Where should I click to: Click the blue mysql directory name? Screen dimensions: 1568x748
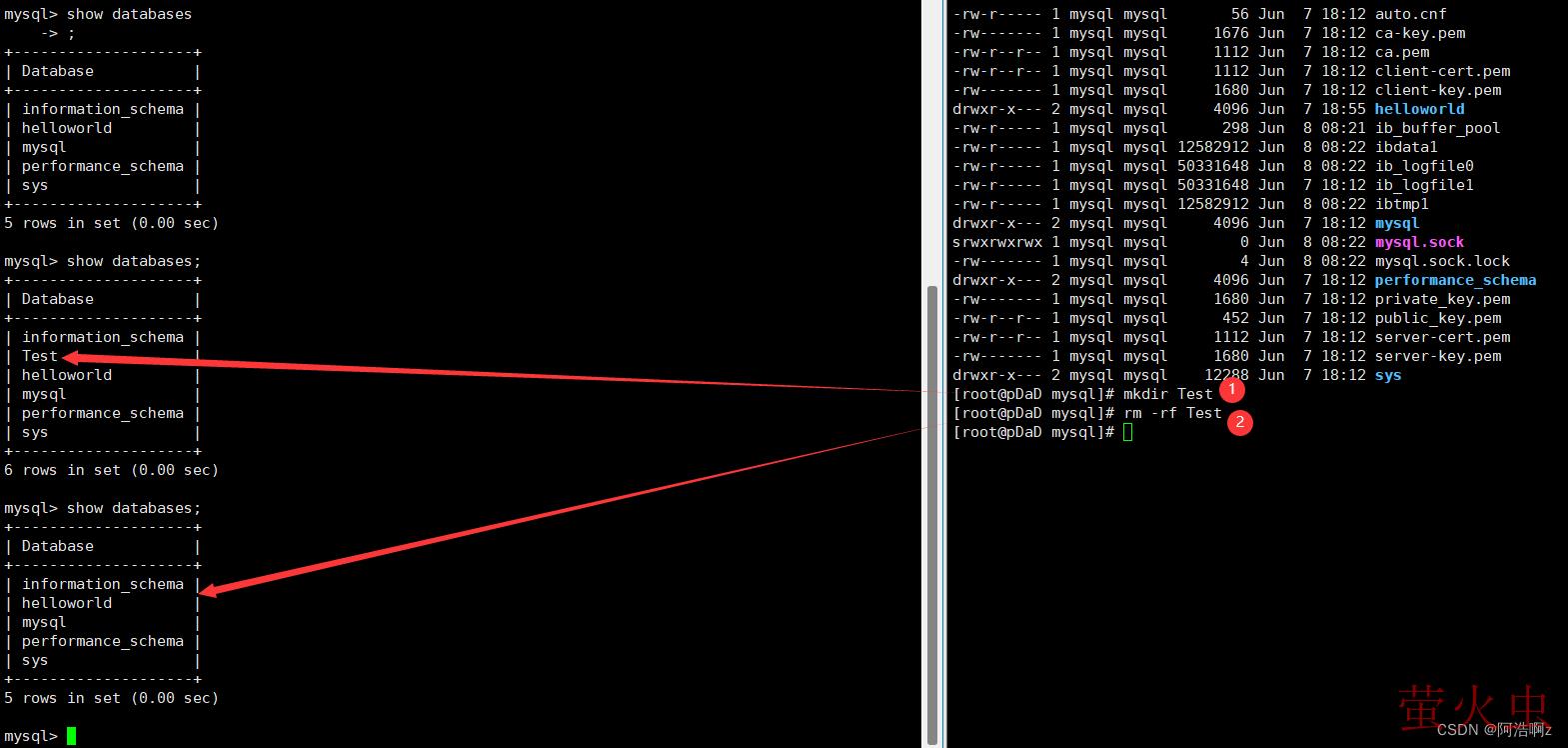tap(1396, 223)
